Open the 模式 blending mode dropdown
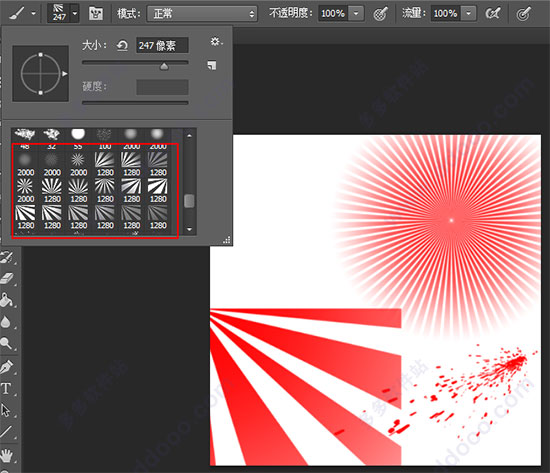Image resolution: width=550 pixels, height=473 pixels. [x=202, y=14]
